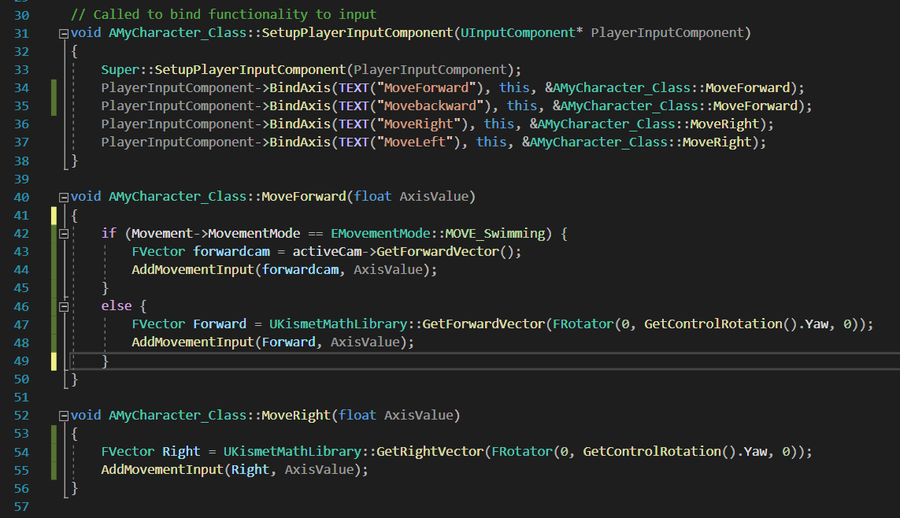Viewport: 900px width, 518px height.
Task: Click AddMovementInput(forwardcam, AxisValue) line
Action: point(284,270)
